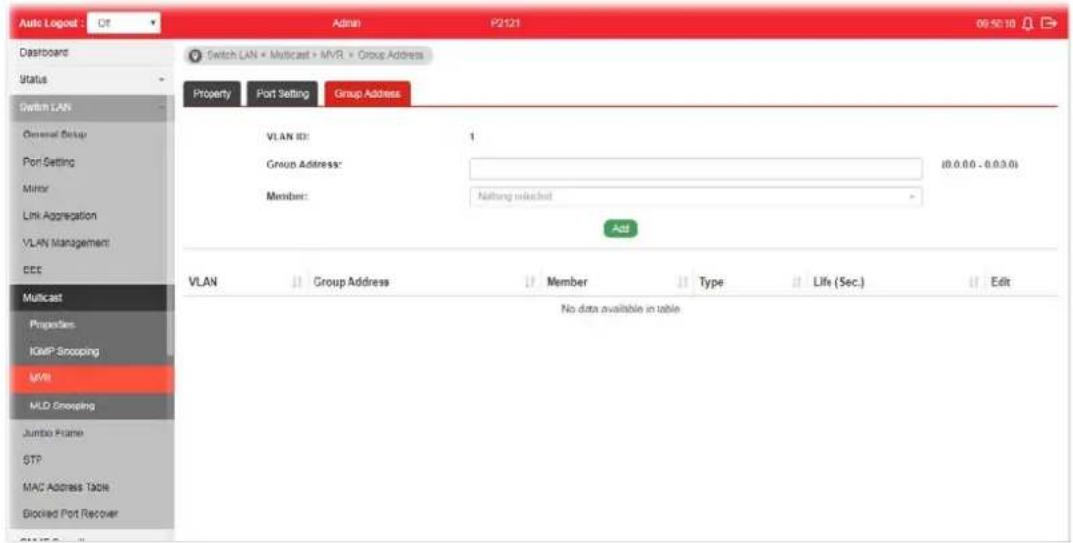
Task: Click the logout icon in header
Action: [1048, 24]
